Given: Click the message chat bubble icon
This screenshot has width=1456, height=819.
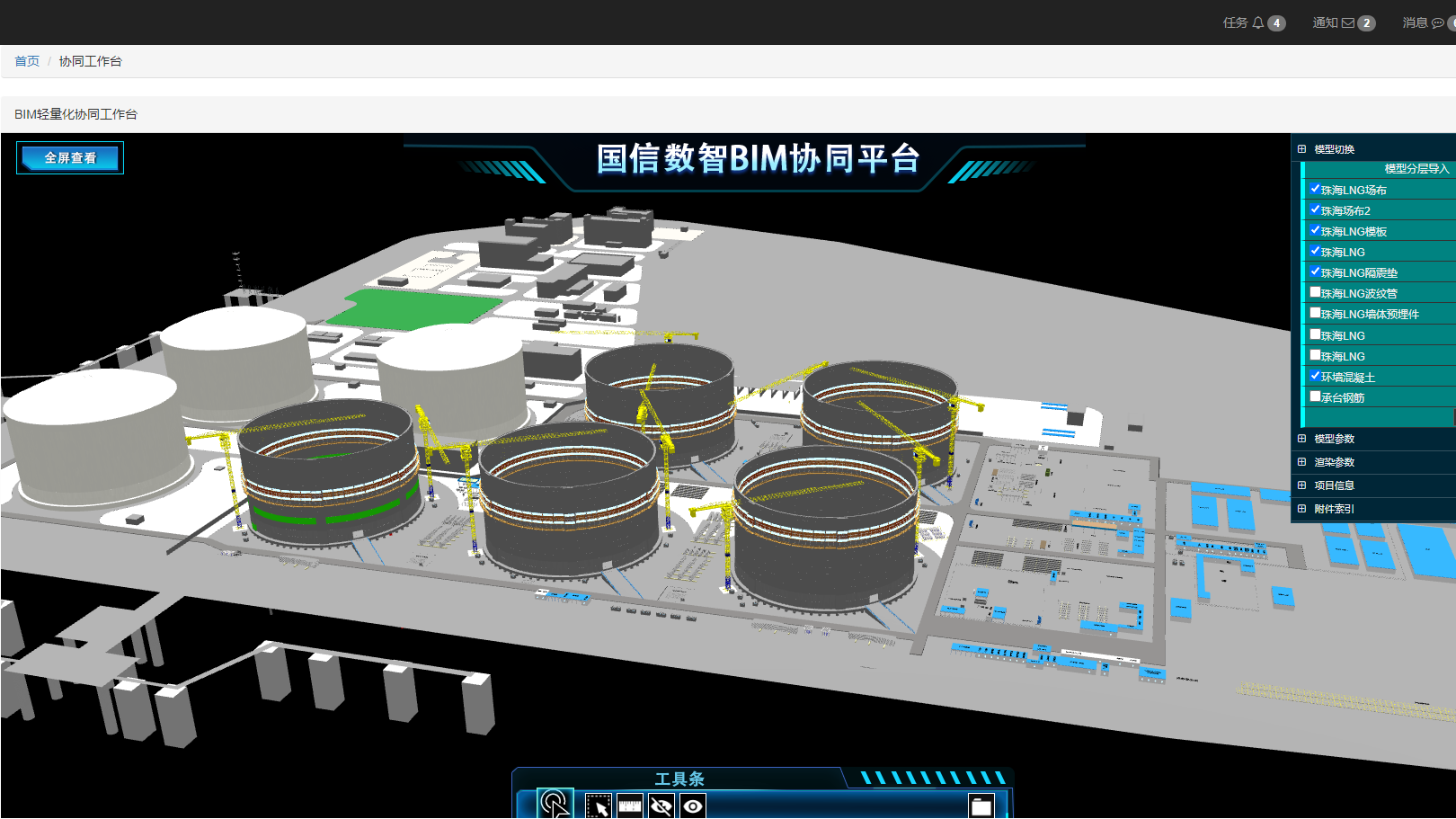Looking at the screenshot, I should pos(1438,23).
